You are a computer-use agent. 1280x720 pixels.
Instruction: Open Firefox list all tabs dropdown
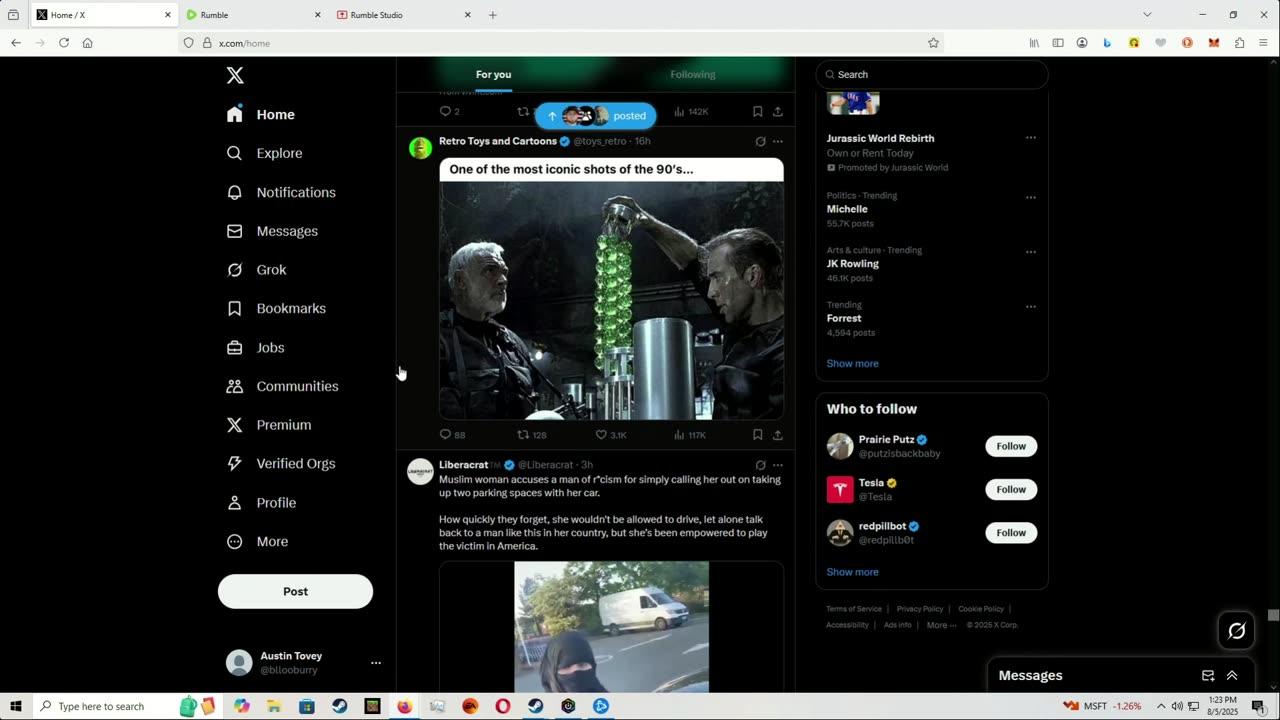click(1147, 15)
